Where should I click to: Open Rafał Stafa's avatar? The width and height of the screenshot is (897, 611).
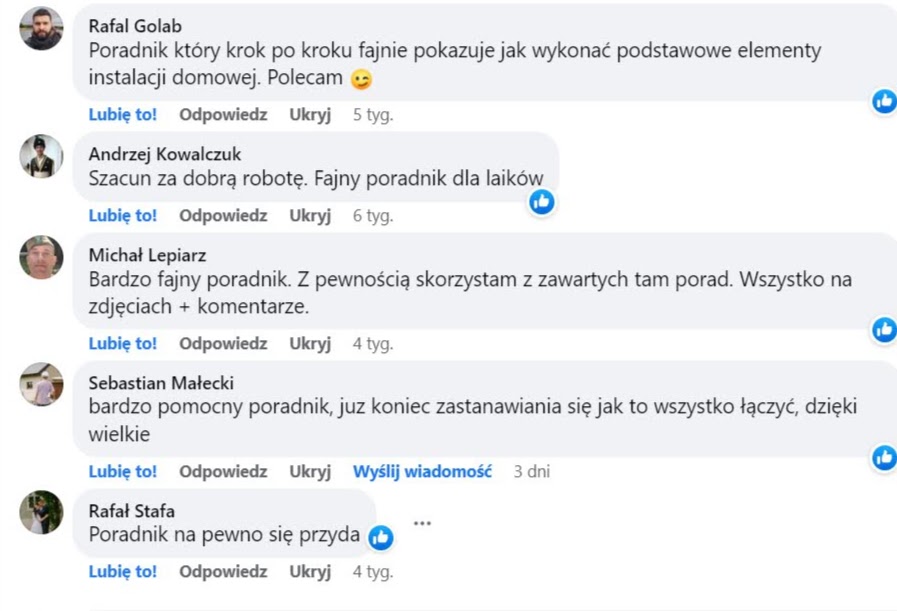click(42, 513)
